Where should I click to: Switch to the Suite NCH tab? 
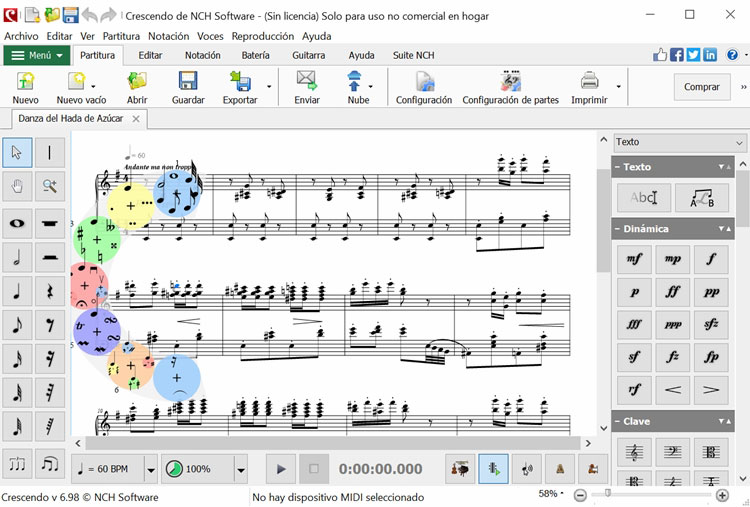pos(414,55)
